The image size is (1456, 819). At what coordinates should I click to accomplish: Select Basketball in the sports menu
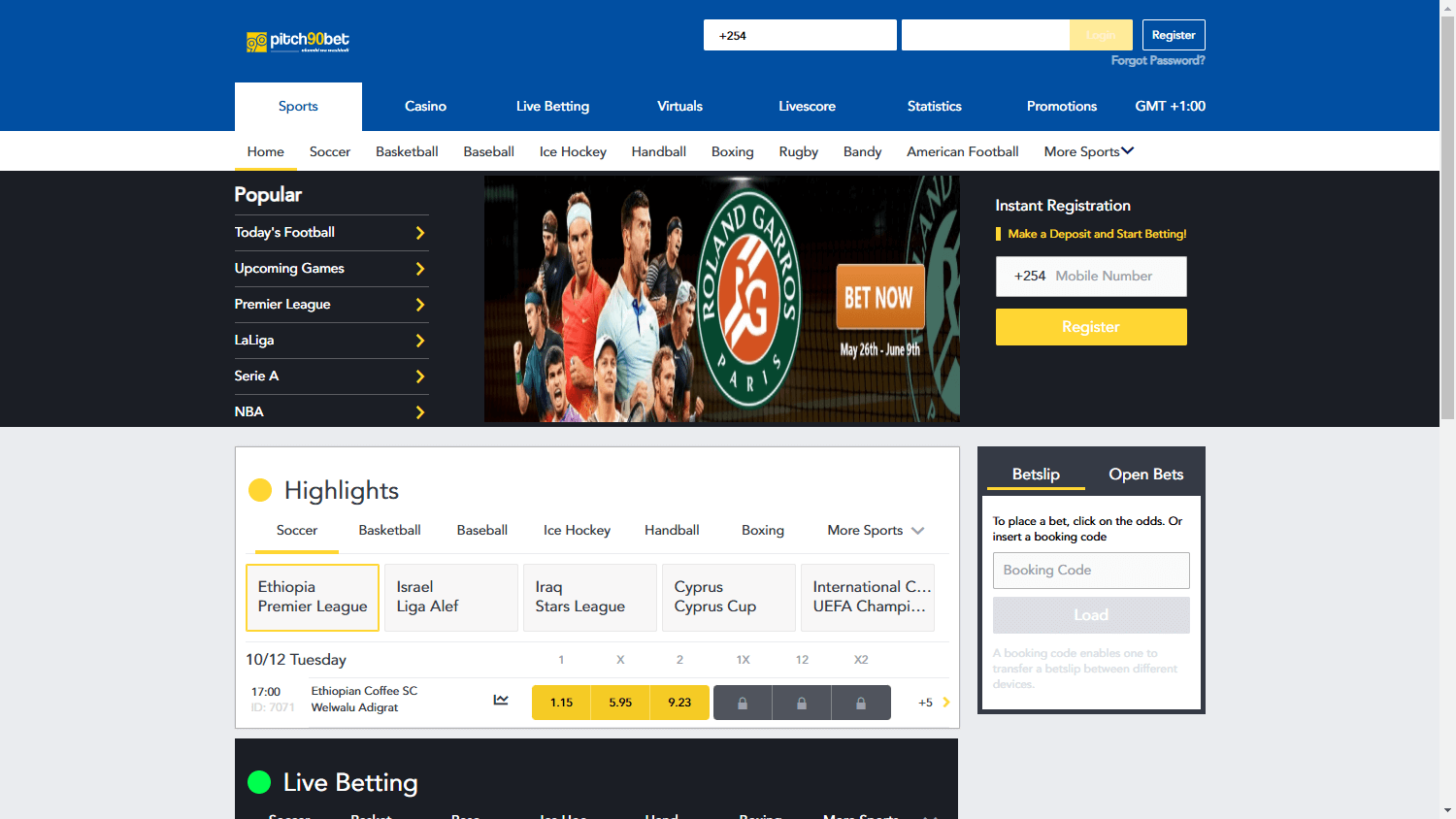tap(407, 151)
